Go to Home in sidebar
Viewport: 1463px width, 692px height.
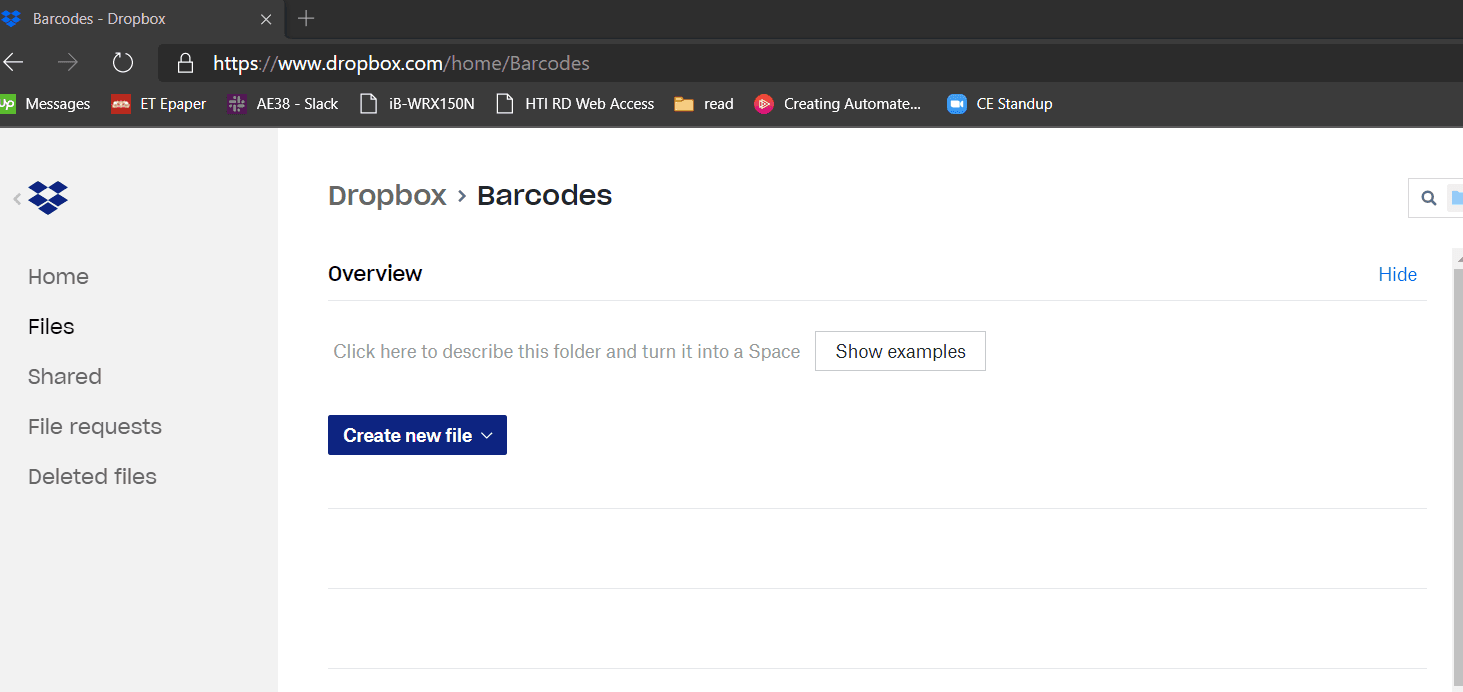point(58,277)
